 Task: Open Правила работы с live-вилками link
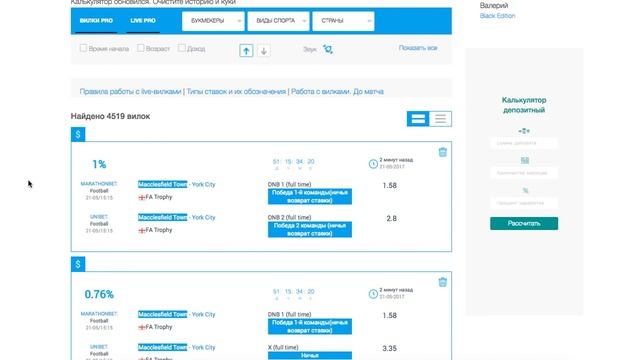130,91
